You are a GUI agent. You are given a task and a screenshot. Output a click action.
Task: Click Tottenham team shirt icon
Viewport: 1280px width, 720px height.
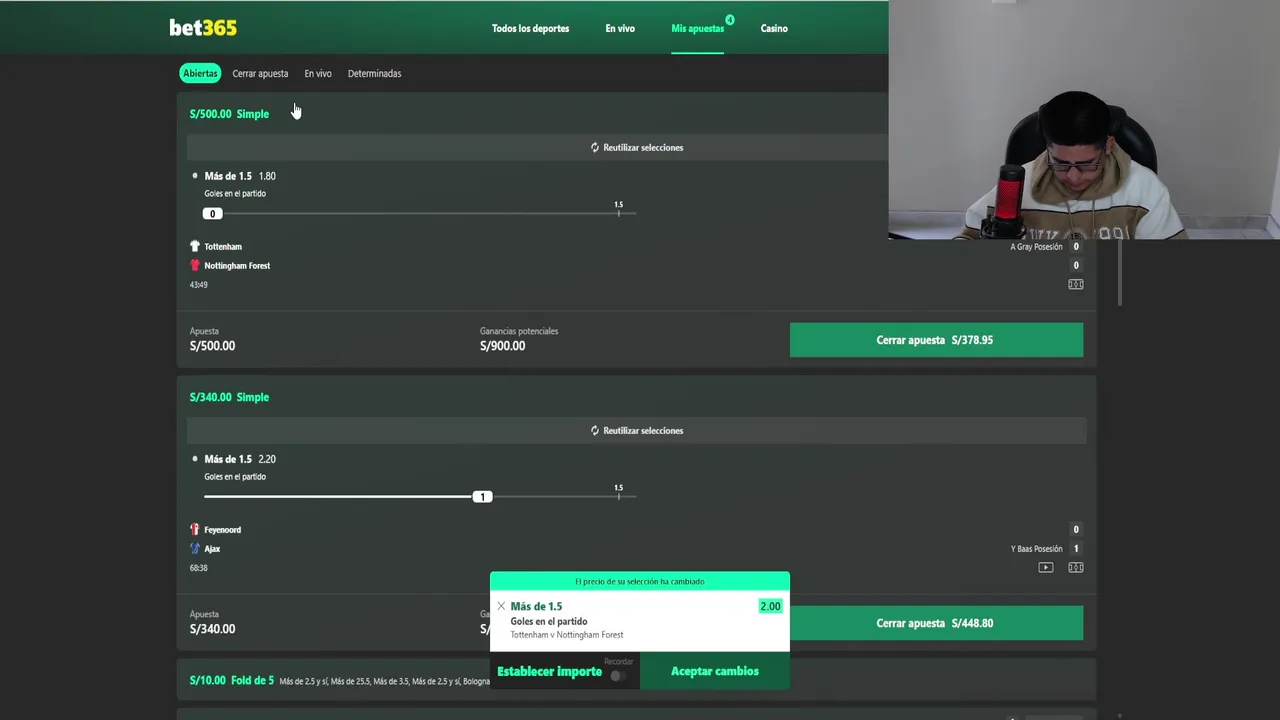pyautogui.click(x=195, y=246)
